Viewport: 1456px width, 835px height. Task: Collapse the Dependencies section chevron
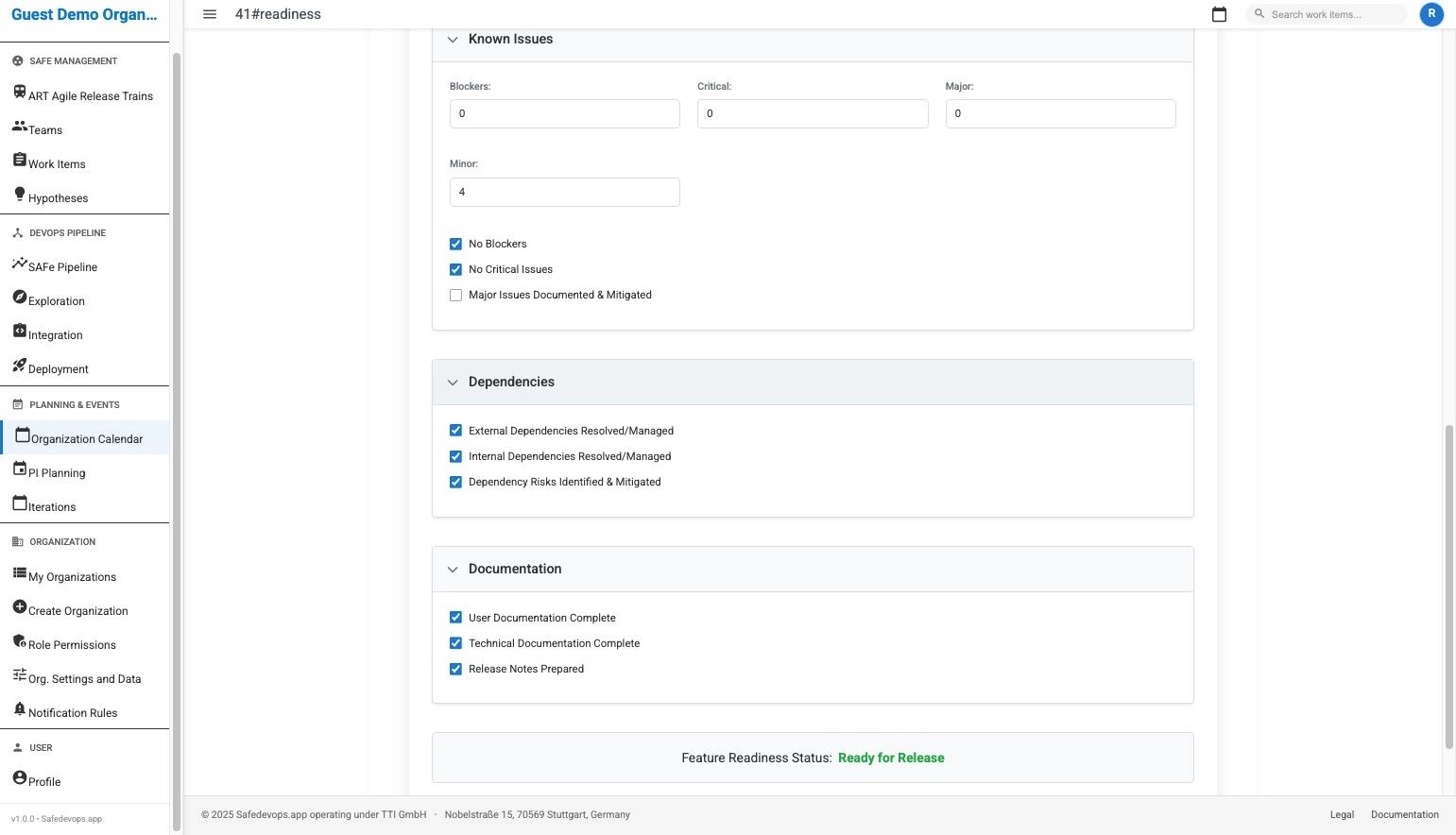click(453, 383)
